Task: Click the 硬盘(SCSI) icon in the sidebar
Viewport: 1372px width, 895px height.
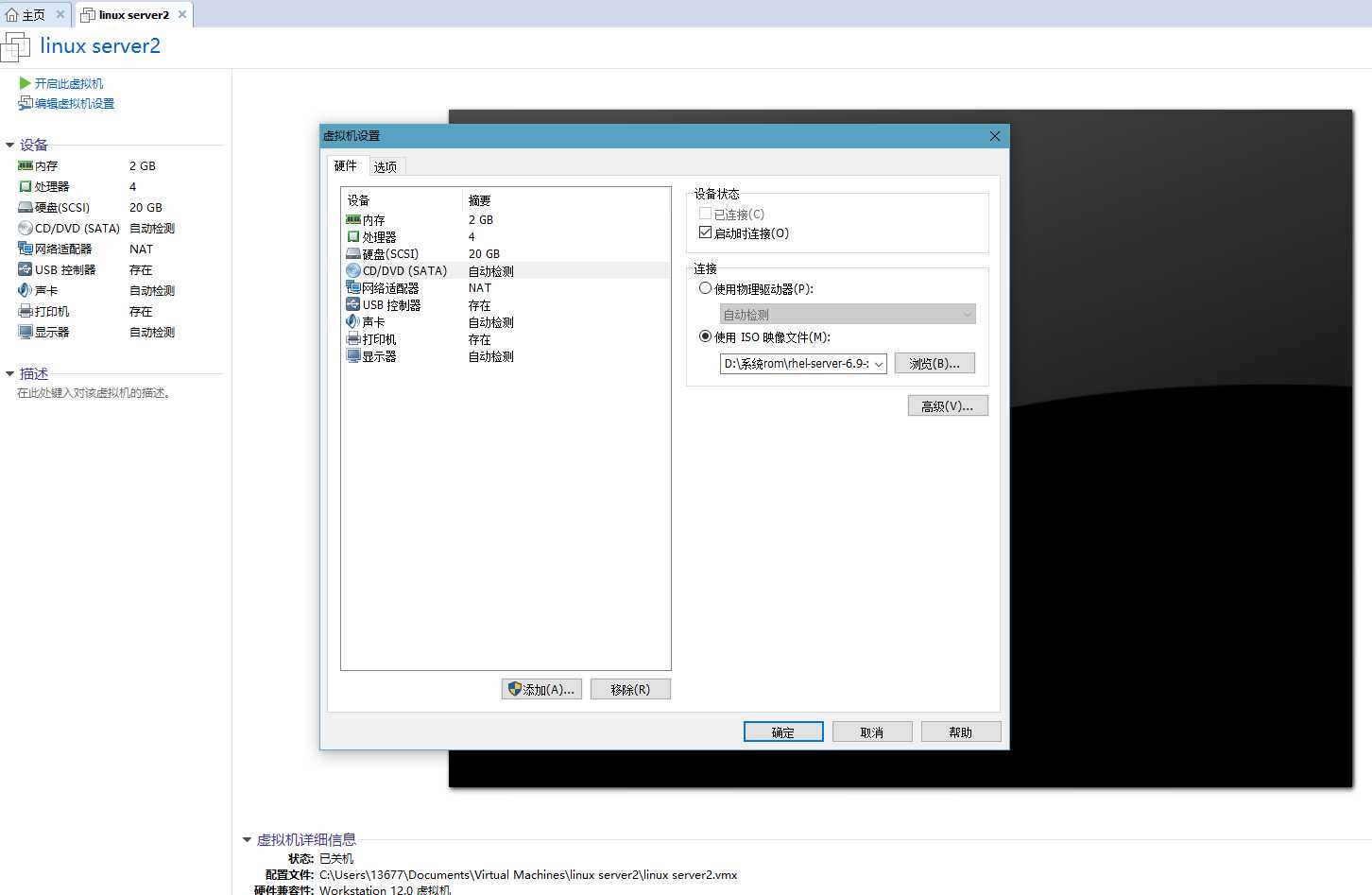Action: (26, 207)
